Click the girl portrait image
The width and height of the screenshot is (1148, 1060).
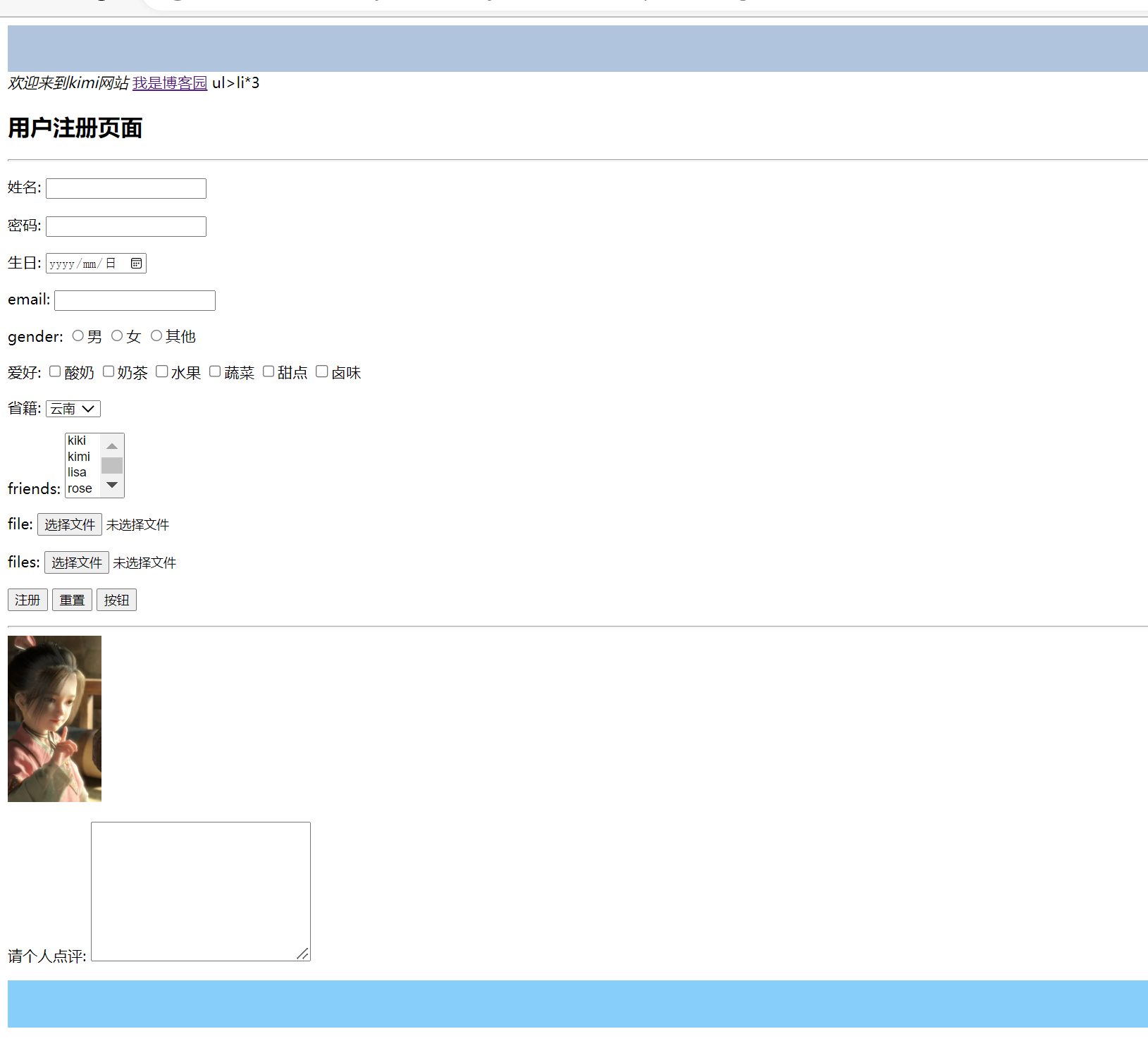click(54, 718)
